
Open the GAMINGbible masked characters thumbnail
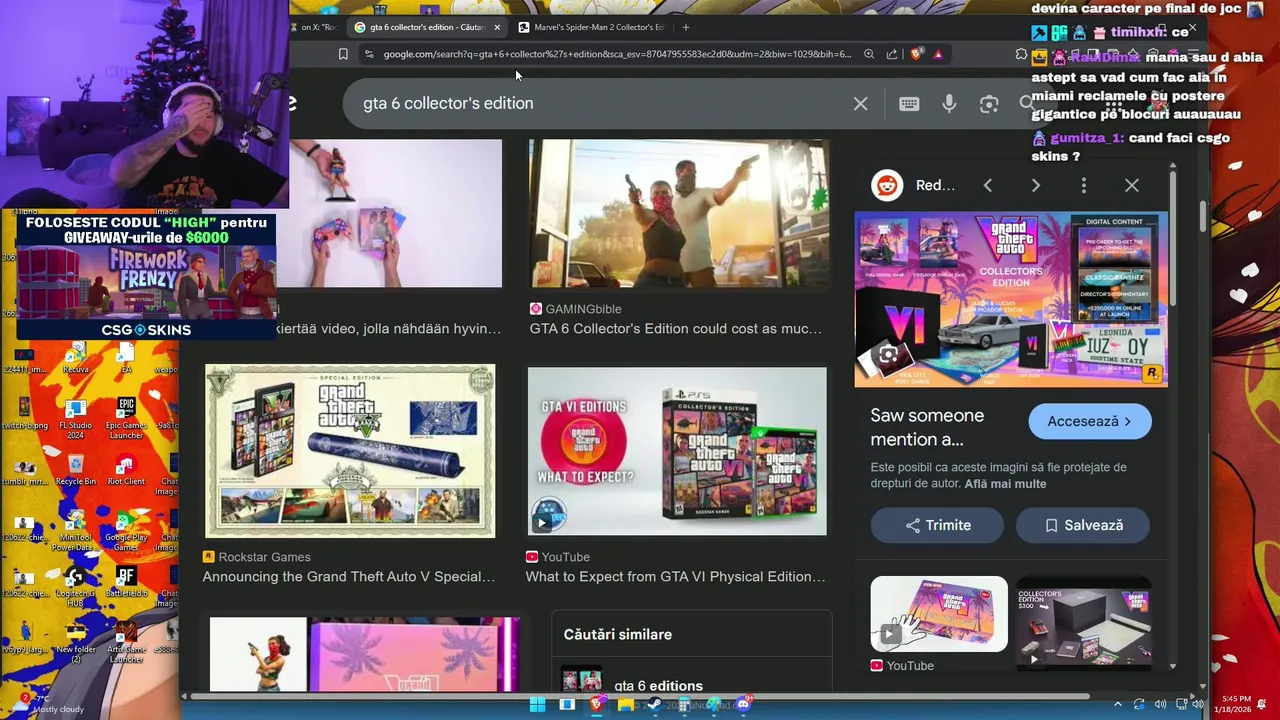pyautogui.click(x=679, y=214)
